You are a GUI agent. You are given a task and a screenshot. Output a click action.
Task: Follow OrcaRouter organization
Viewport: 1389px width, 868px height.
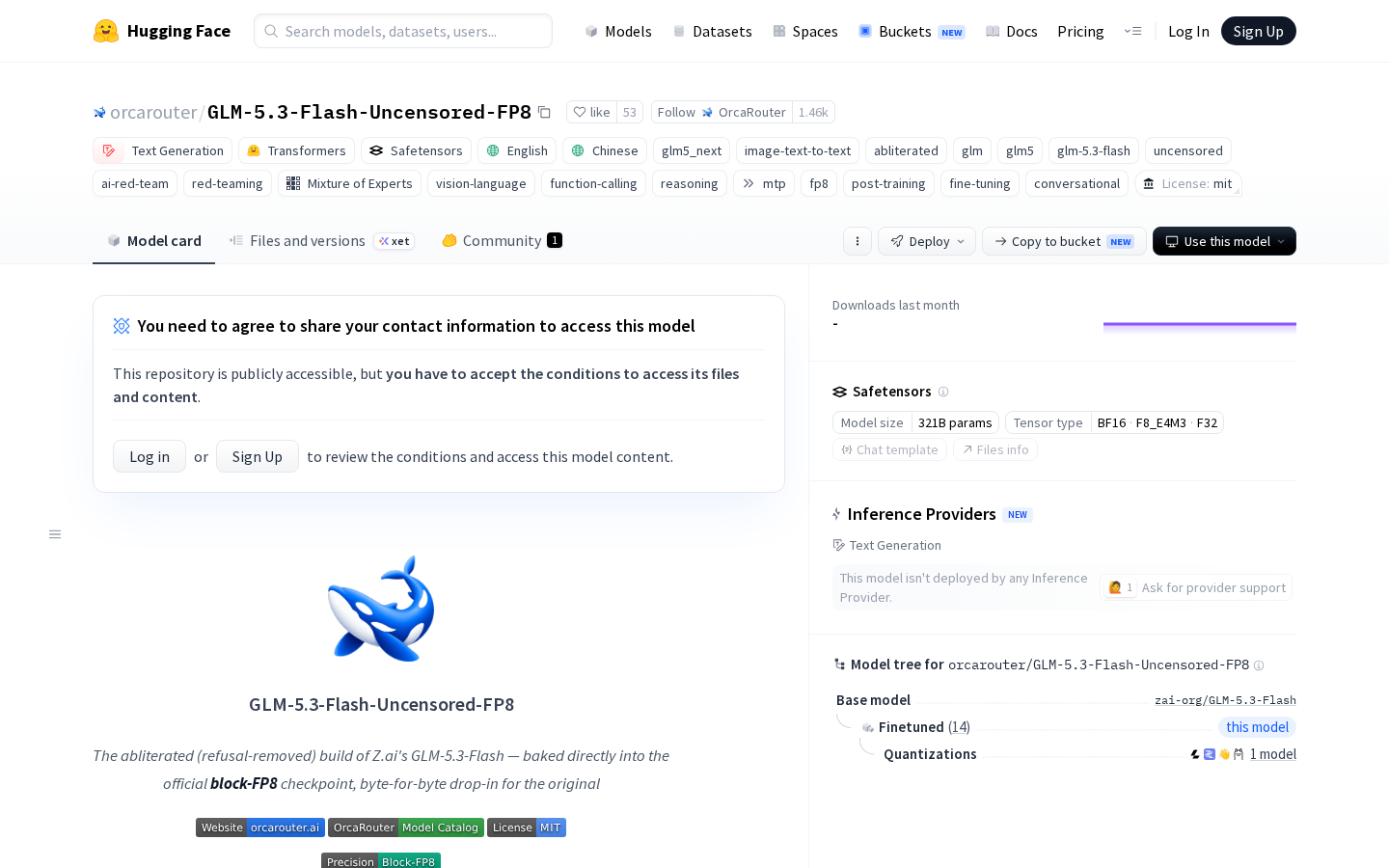pyautogui.click(x=722, y=112)
